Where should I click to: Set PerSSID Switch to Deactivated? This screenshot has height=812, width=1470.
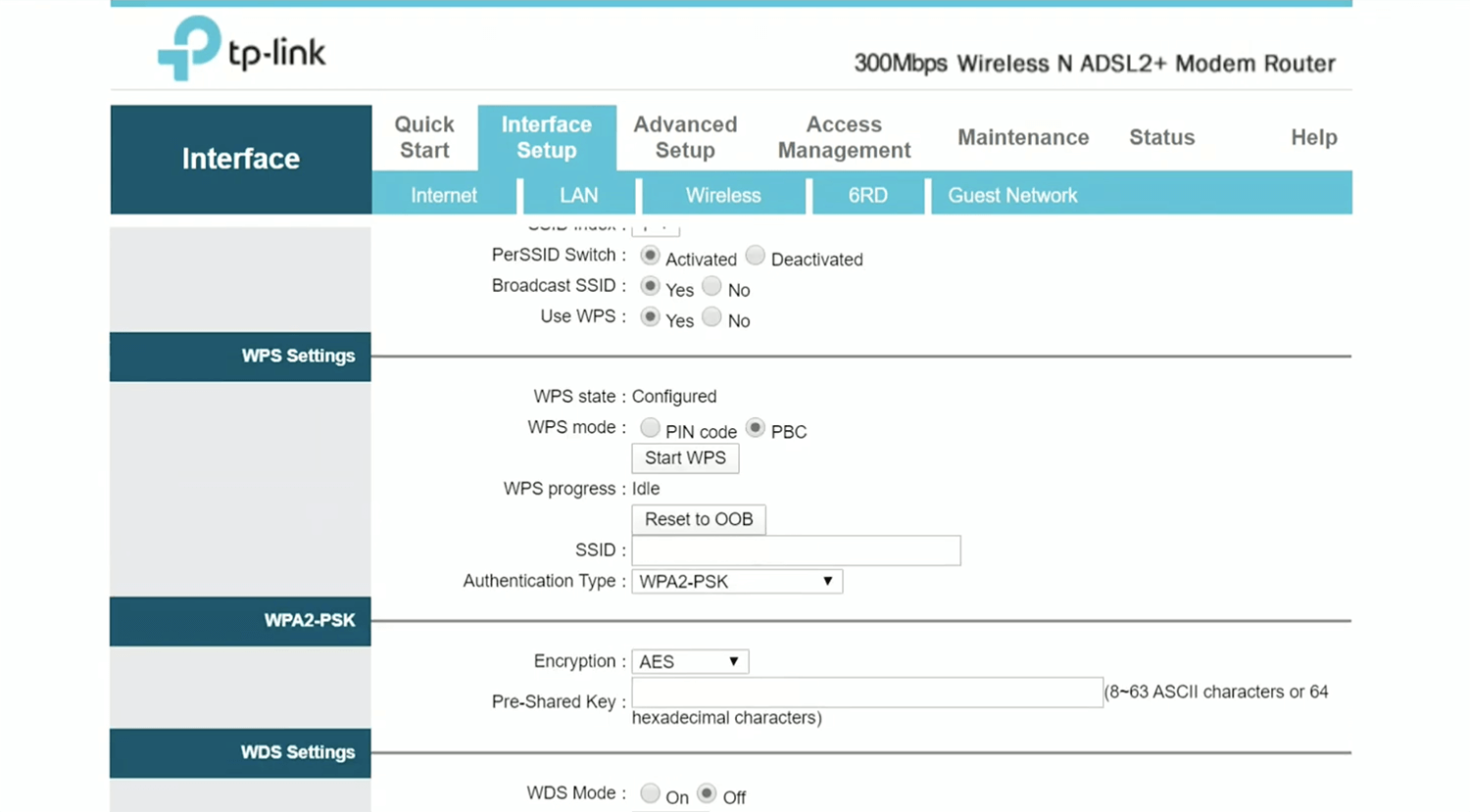click(755, 256)
